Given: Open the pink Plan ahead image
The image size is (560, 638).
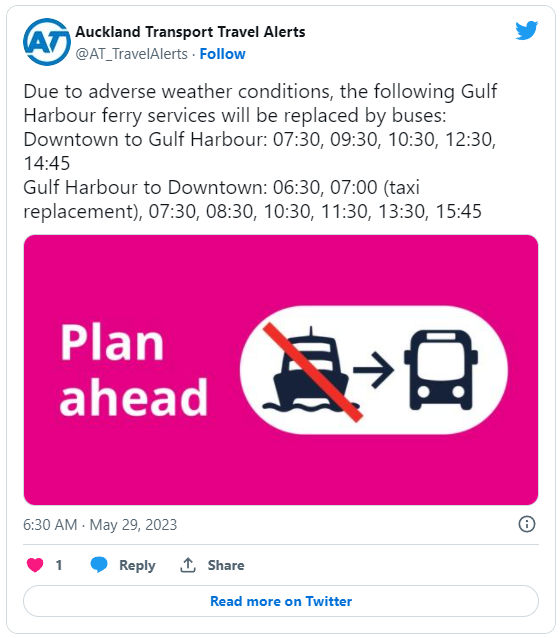Looking at the screenshot, I should 281,370.
